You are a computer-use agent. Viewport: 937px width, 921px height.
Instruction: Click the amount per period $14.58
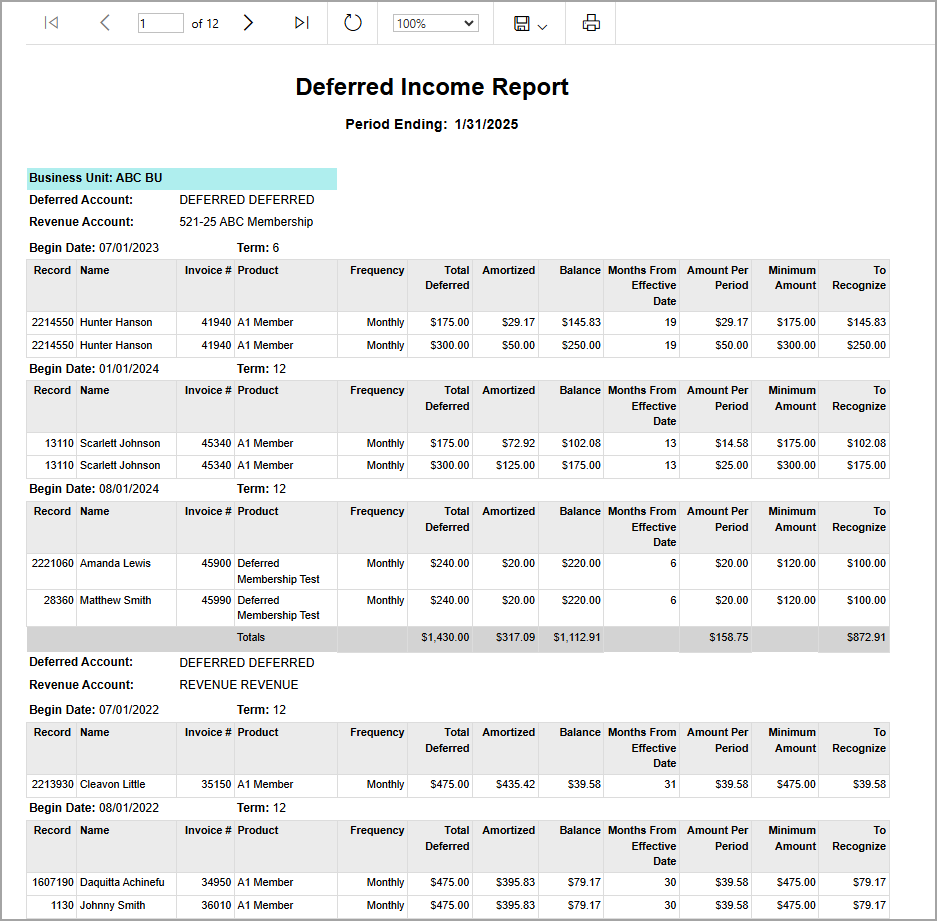click(731, 443)
